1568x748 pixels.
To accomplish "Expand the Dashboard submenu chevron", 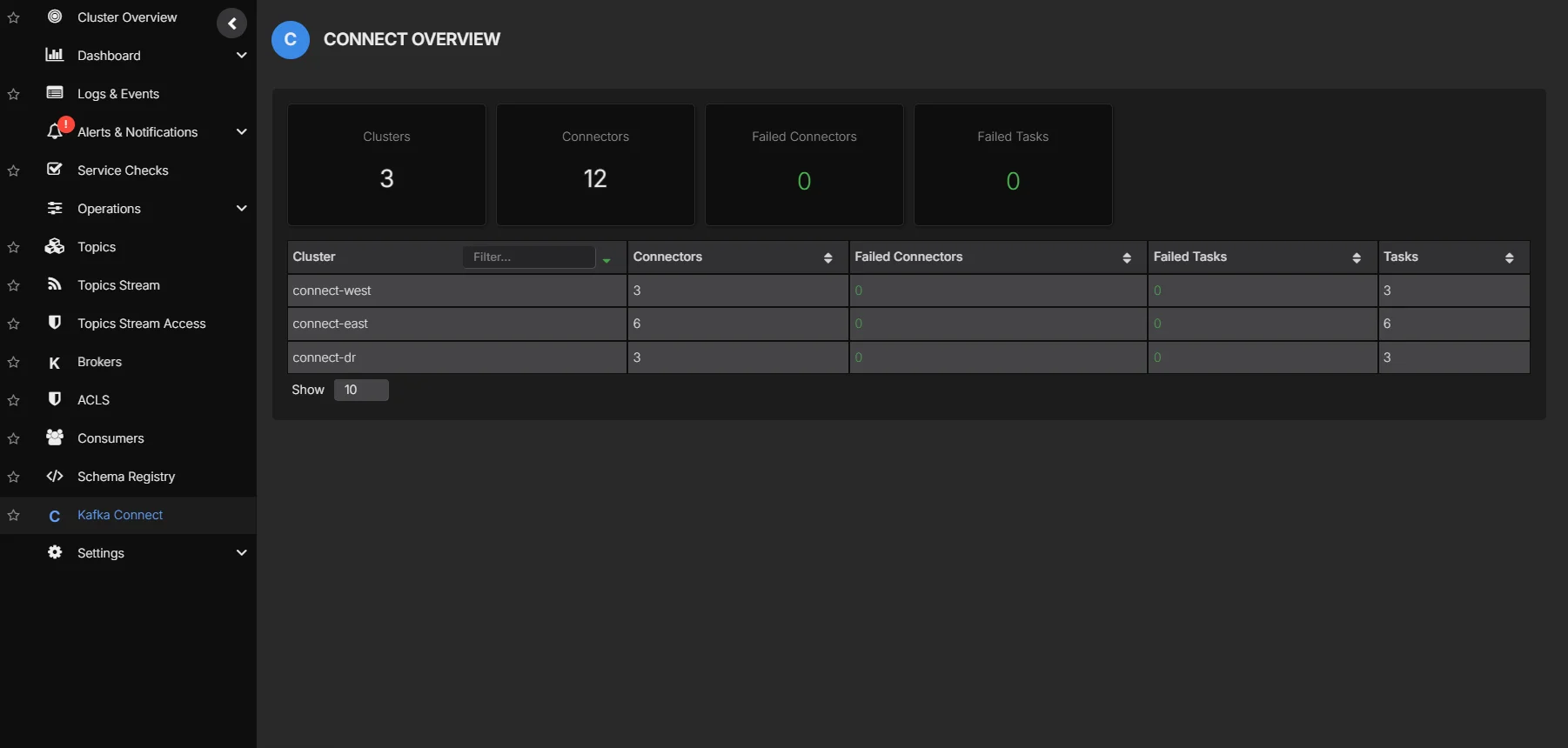I will pos(241,56).
